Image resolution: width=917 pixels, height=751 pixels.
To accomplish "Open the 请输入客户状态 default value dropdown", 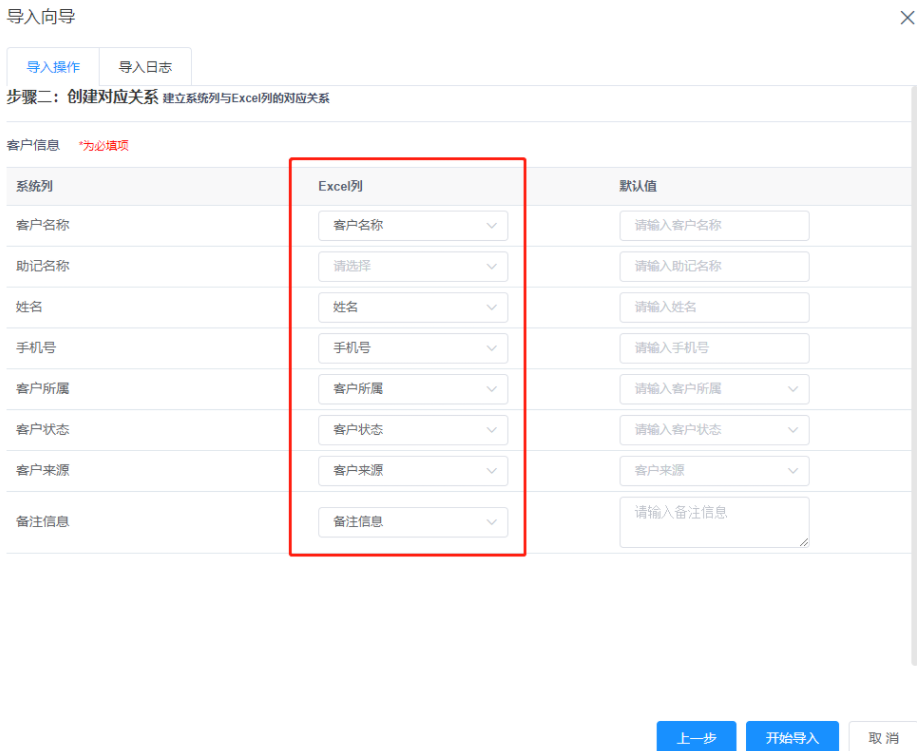I will click(713, 430).
